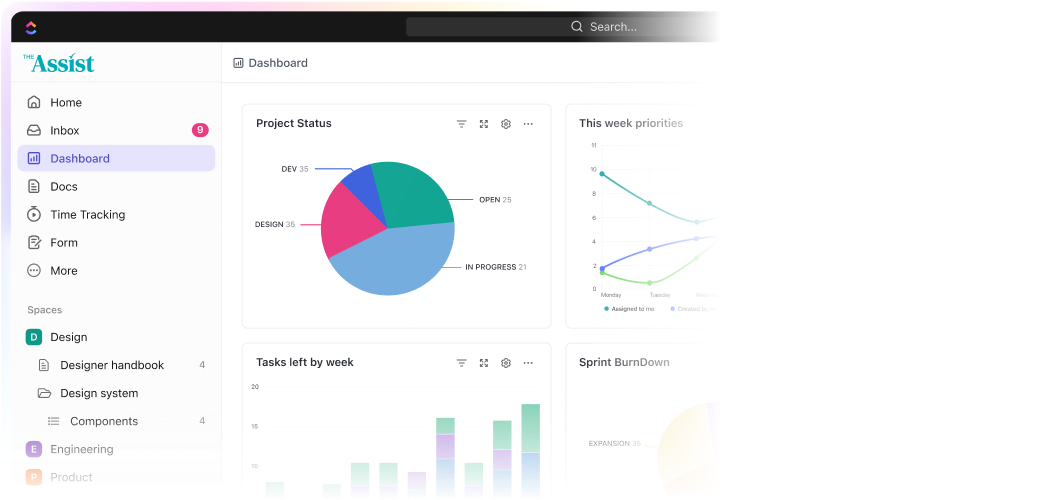Click the This week priorities card title
The height and width of the screenshot is (500, 1060).
click(631, 124)
